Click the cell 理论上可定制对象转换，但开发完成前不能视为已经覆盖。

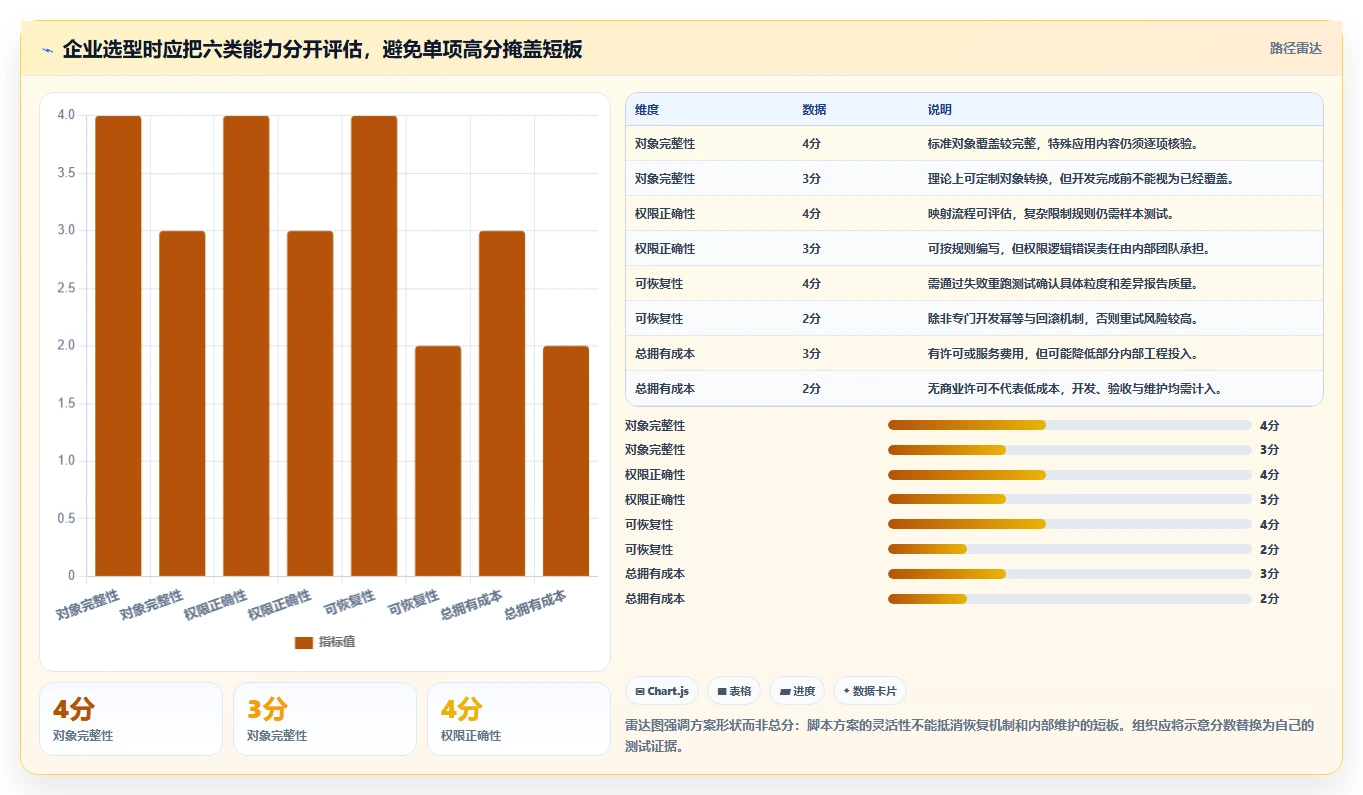click(x=1080, y=179)
